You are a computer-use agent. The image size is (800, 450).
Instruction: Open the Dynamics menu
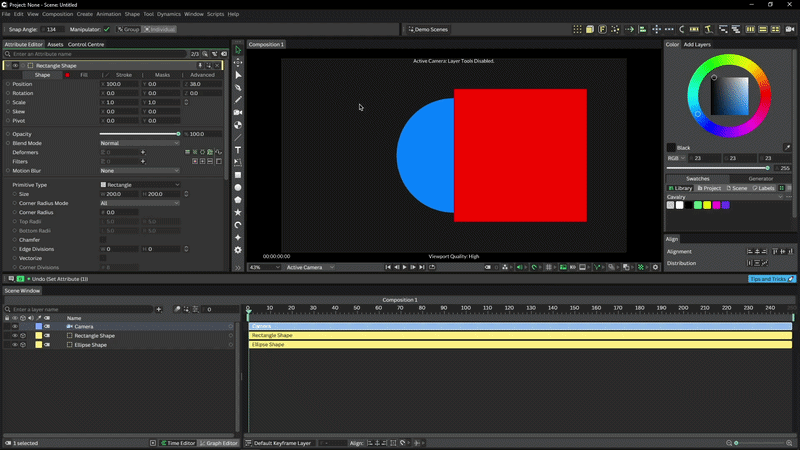168,14
